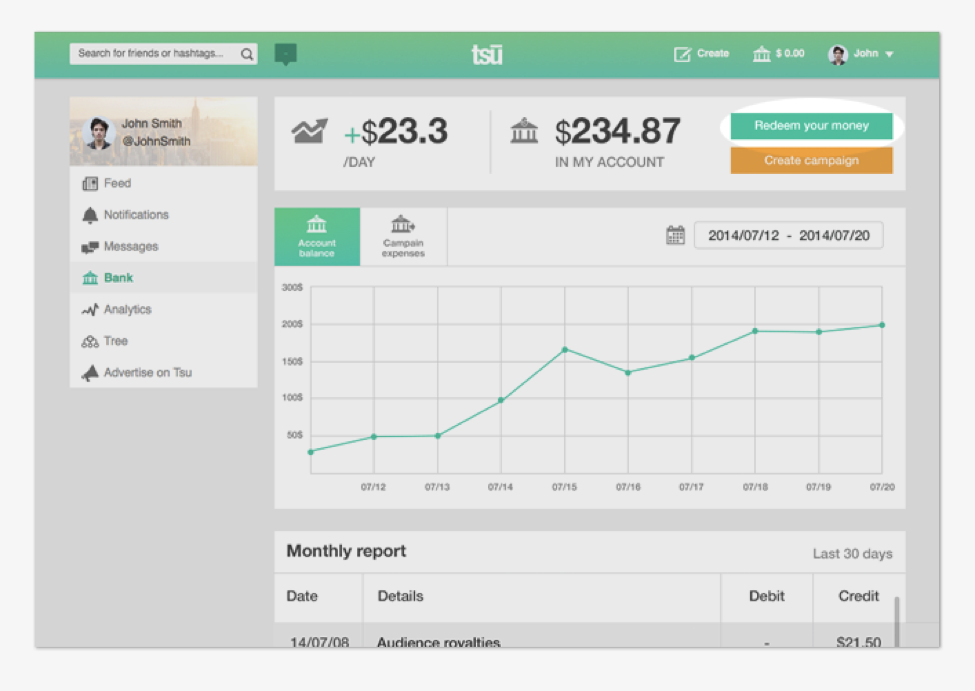Go to Messages in the sidebar
Image resolution: width=975 pixels, height=691 pixels.
point(164,246)
